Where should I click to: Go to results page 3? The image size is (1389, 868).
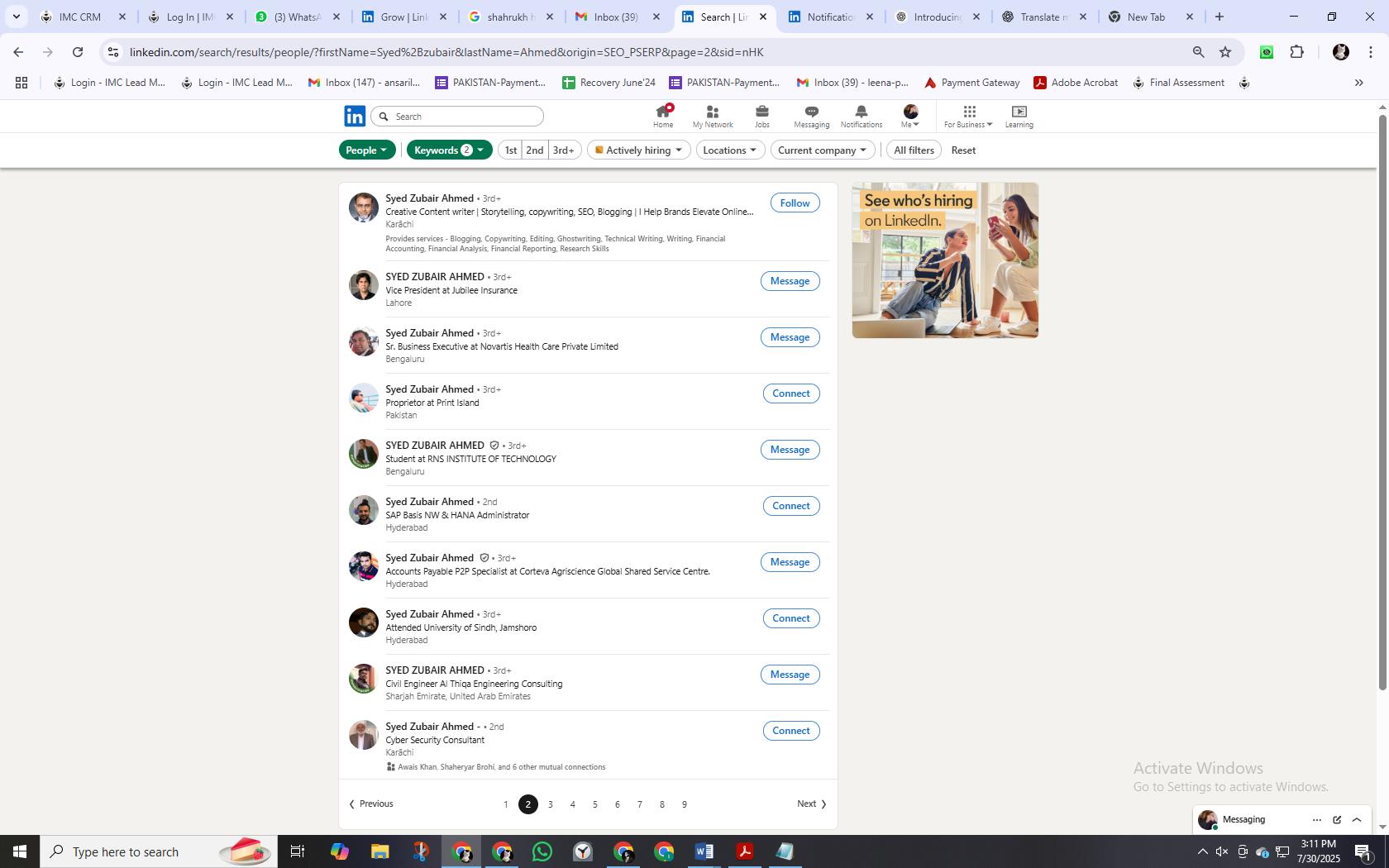click(551, 804)
